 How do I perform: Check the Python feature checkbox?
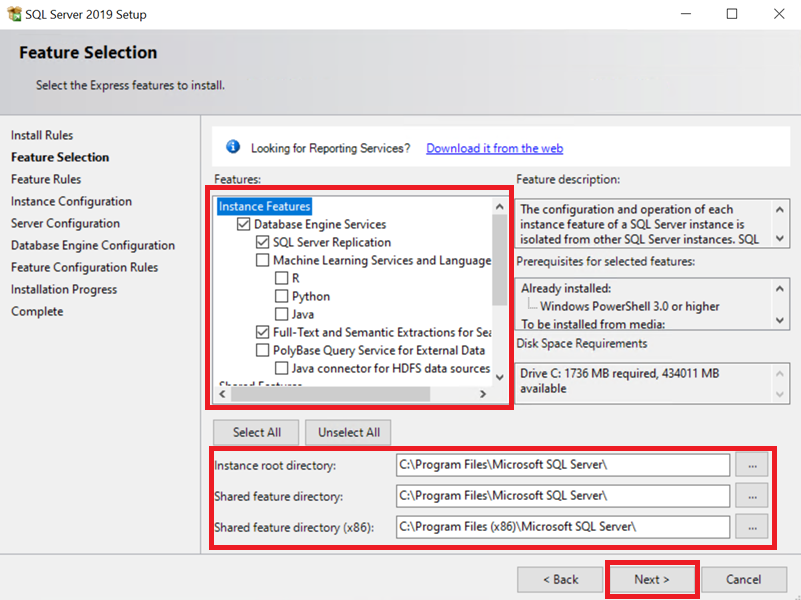pos(282,296)
